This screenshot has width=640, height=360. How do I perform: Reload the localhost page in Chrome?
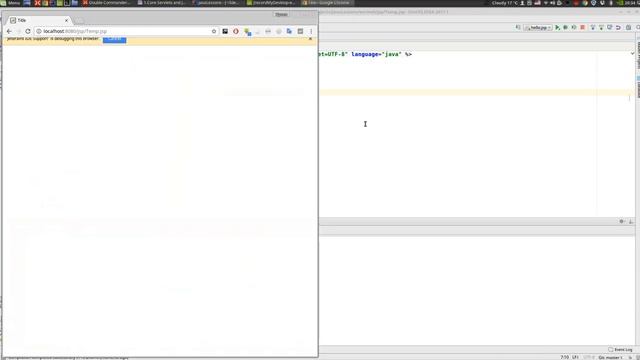tap(28, 31)
